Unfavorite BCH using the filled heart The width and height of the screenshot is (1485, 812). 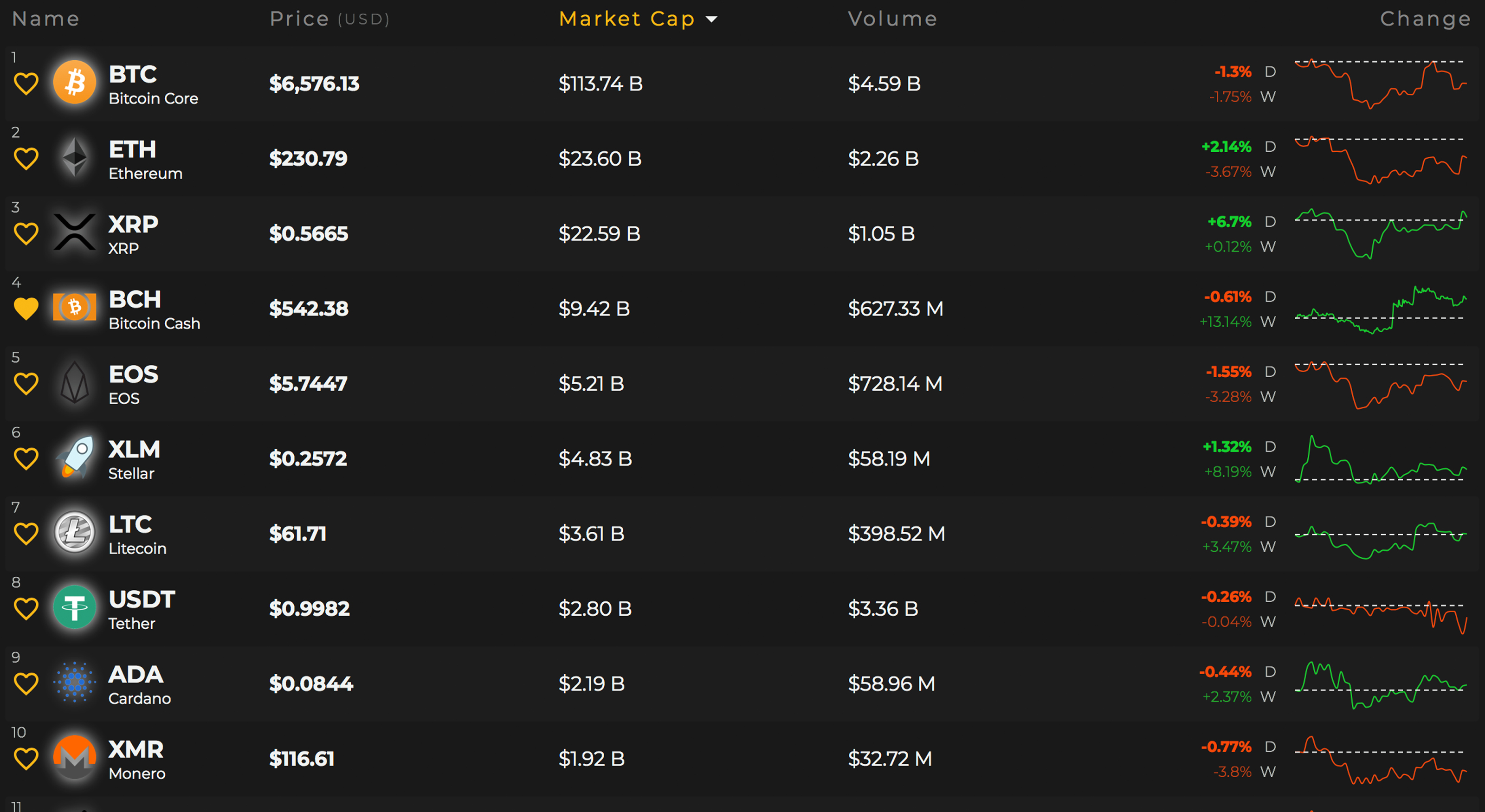[26, 308]
